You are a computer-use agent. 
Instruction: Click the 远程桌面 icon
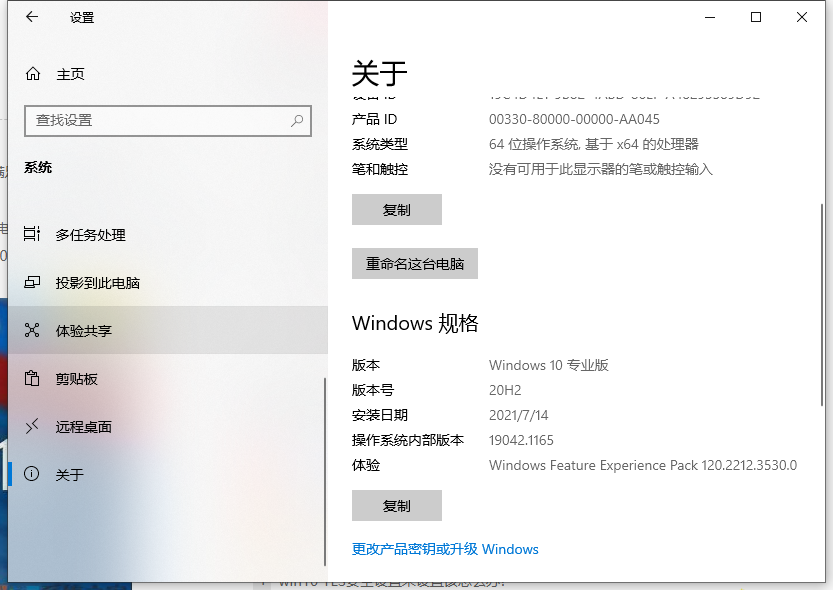point(32,426)
